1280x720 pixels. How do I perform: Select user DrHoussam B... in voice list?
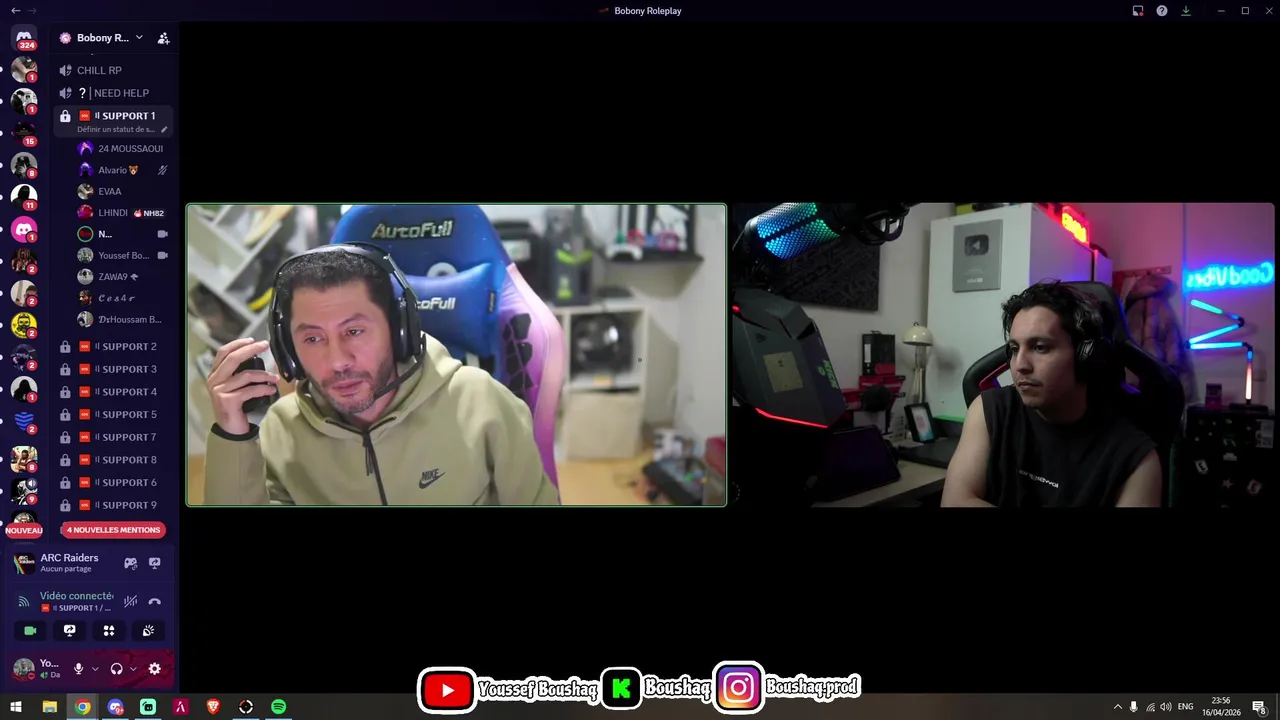click(x=121, y=319)
